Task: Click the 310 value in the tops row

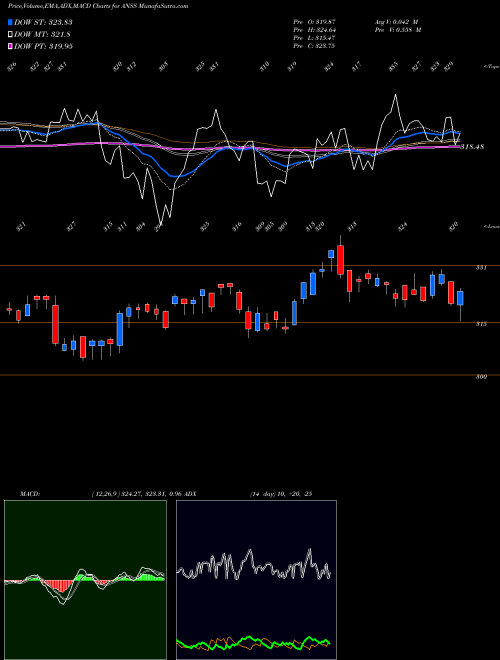Action: tap(264, 67)
